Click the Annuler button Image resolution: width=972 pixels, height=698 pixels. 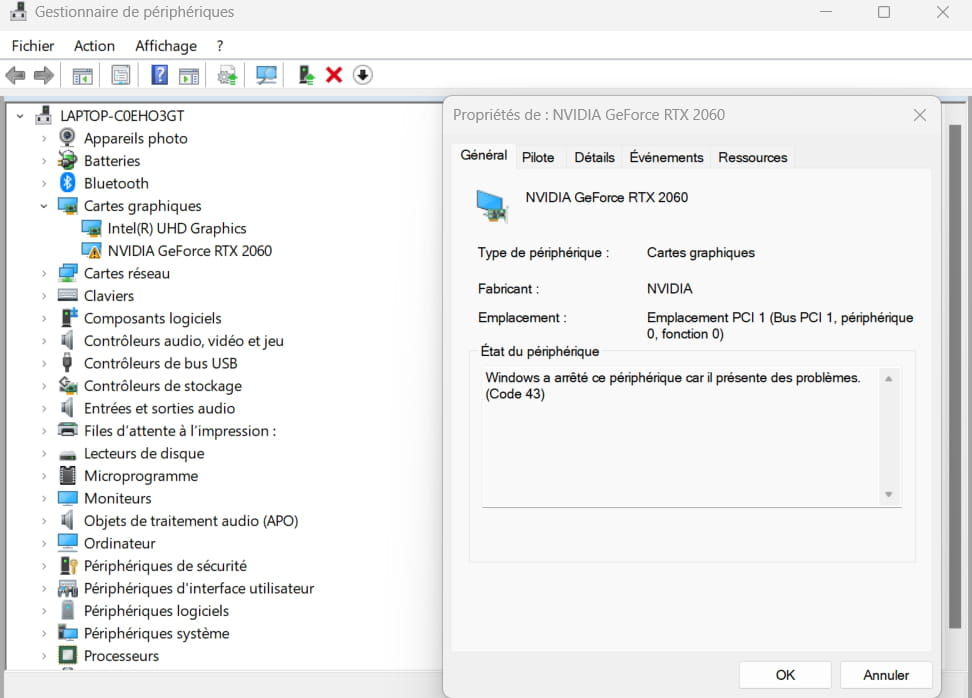886,675
